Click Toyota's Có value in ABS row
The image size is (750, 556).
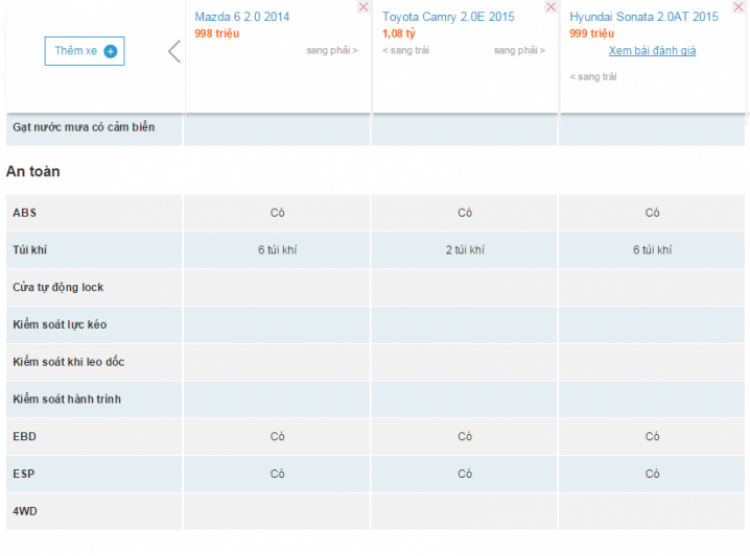point(465,212)
